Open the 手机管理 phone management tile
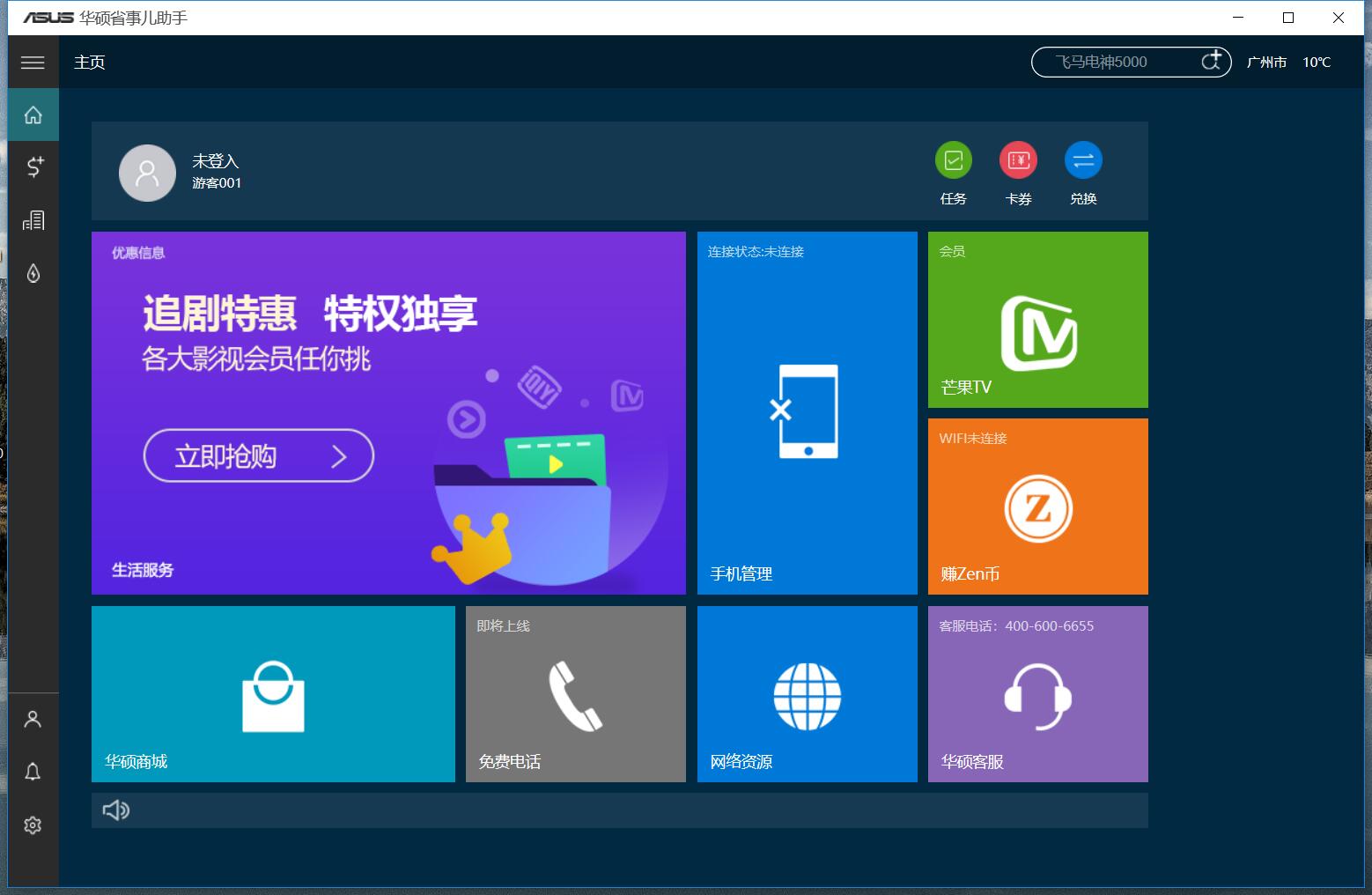1372x895 pixels. (808, 413)
